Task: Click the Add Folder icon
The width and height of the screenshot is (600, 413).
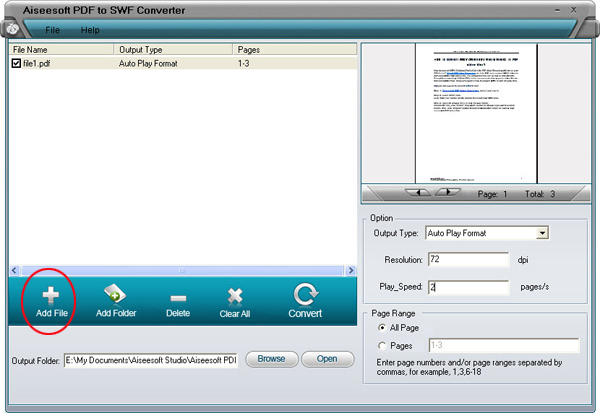Action: pyautogui.click(x=115, y=294)
